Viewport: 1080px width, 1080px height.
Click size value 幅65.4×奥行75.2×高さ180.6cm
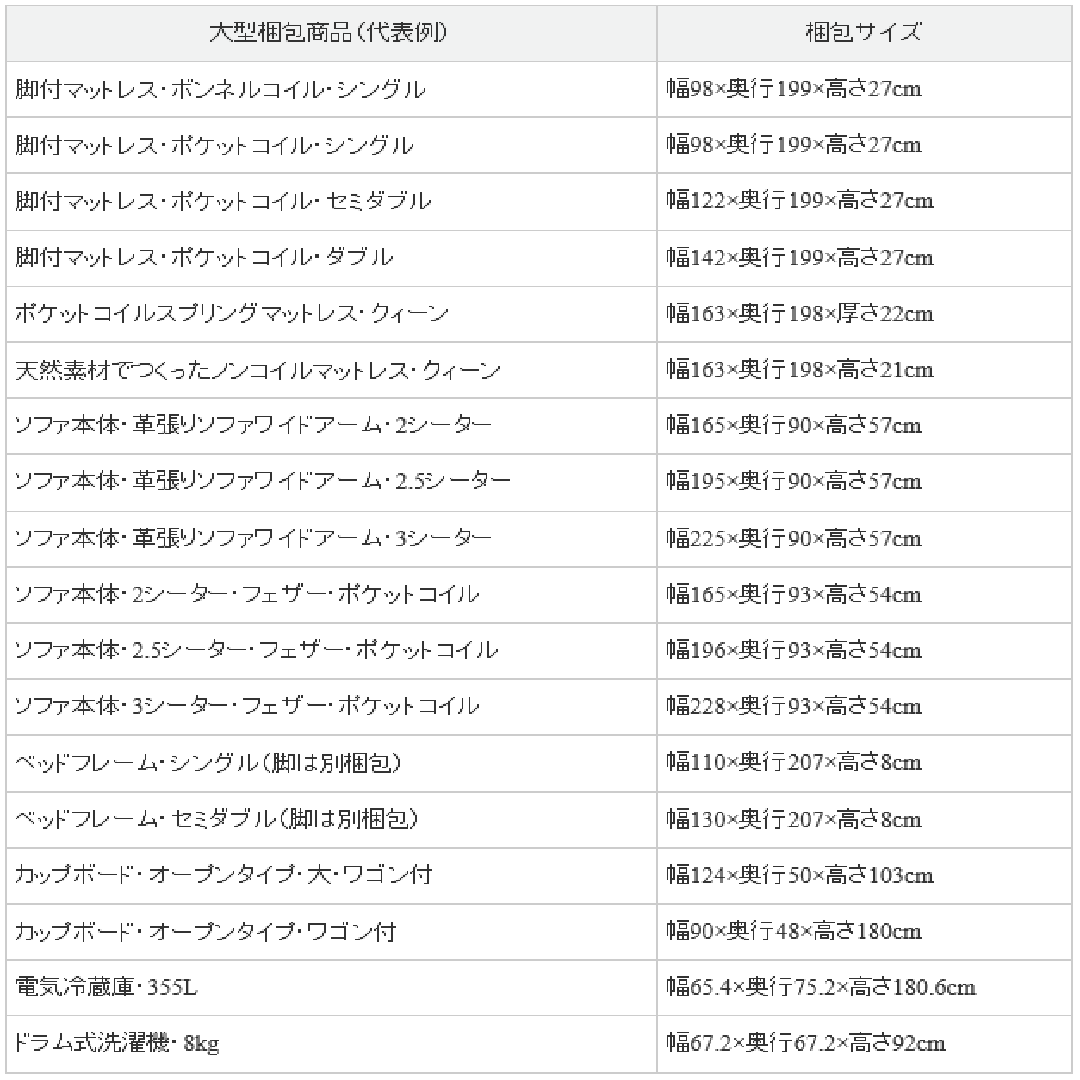point(821,987)
